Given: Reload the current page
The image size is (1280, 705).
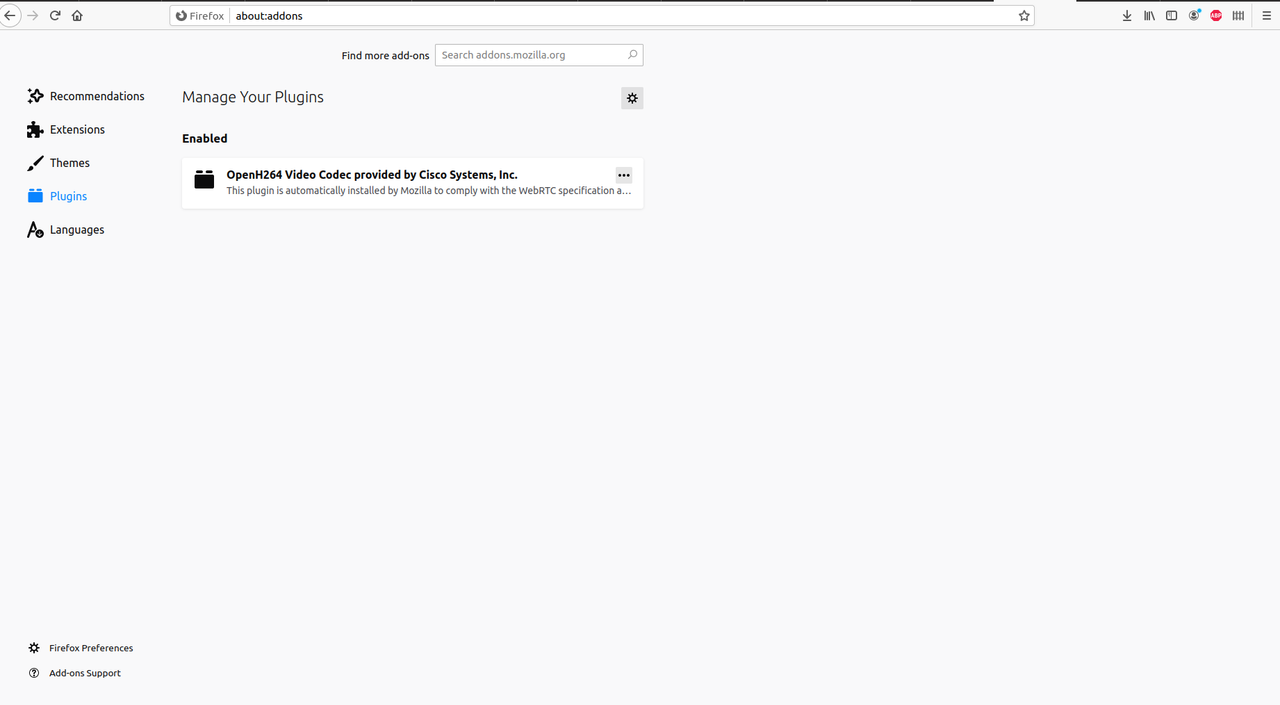Looking at the screenshot, I should click(55, 16).
